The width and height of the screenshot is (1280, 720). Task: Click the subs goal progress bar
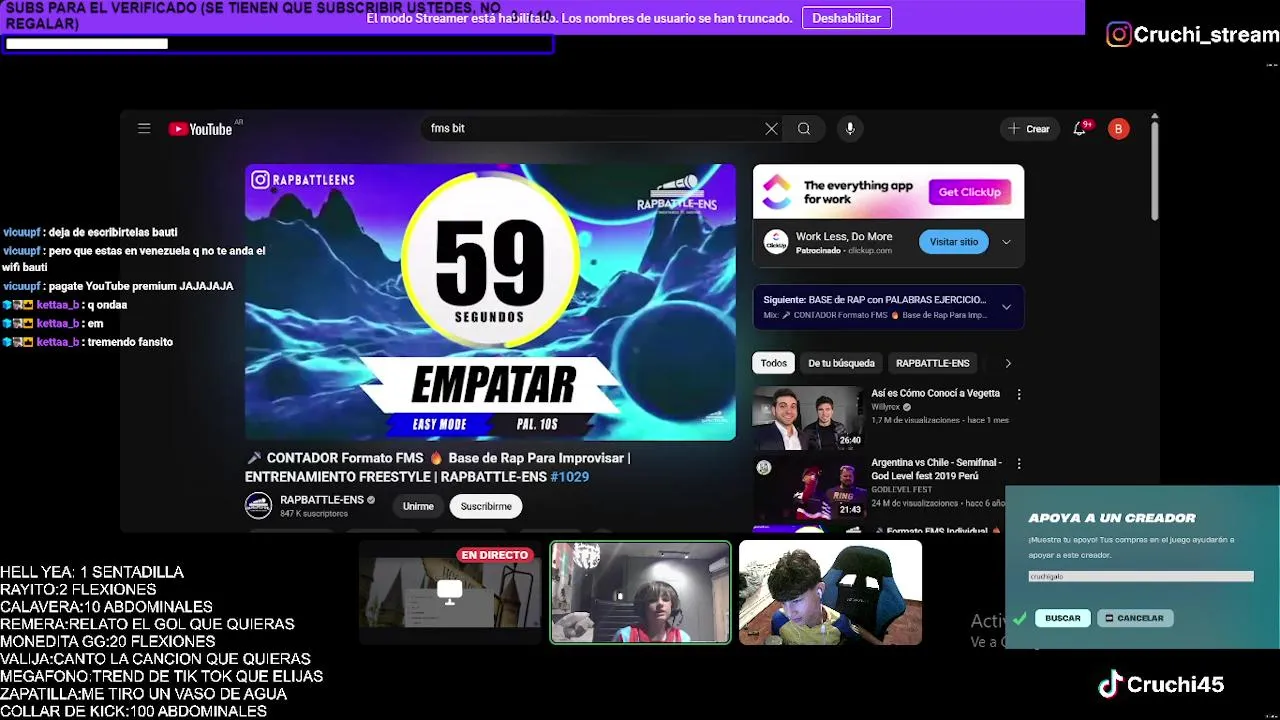coord(278,43)
